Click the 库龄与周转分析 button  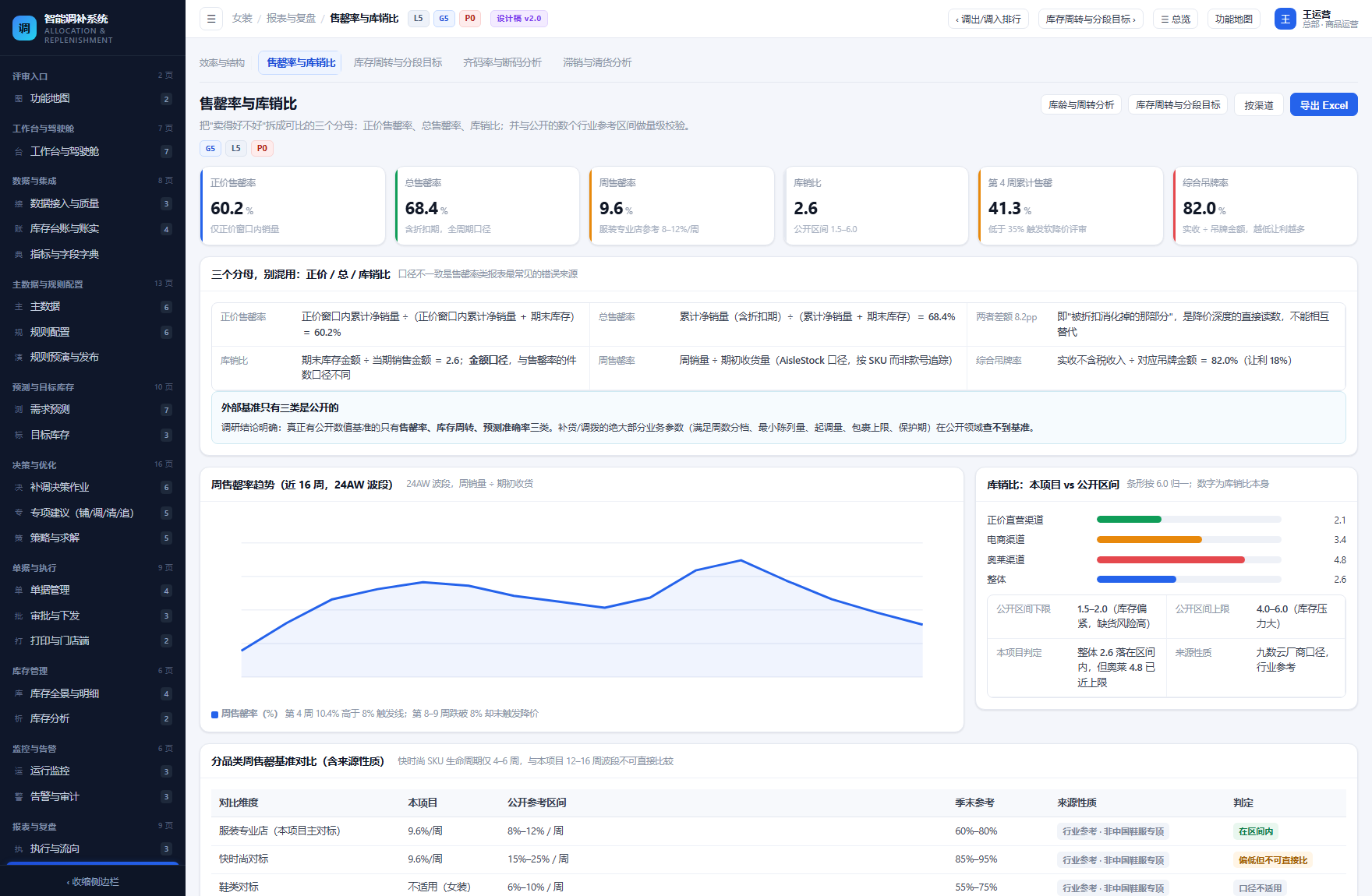click(1081, 105)
